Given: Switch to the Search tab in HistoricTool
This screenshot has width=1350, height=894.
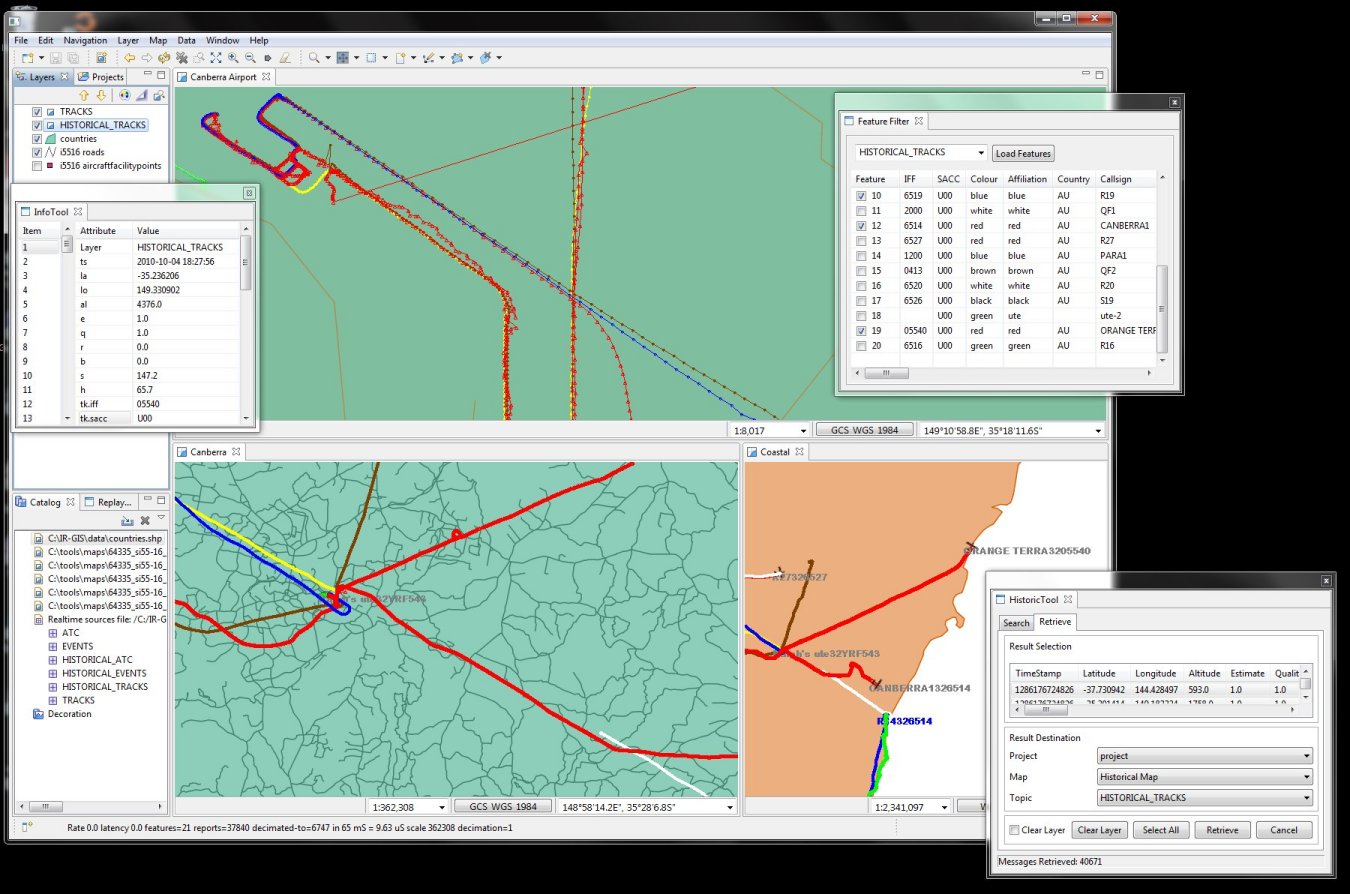Looking at the screenshot, I should coord(1016,623).
